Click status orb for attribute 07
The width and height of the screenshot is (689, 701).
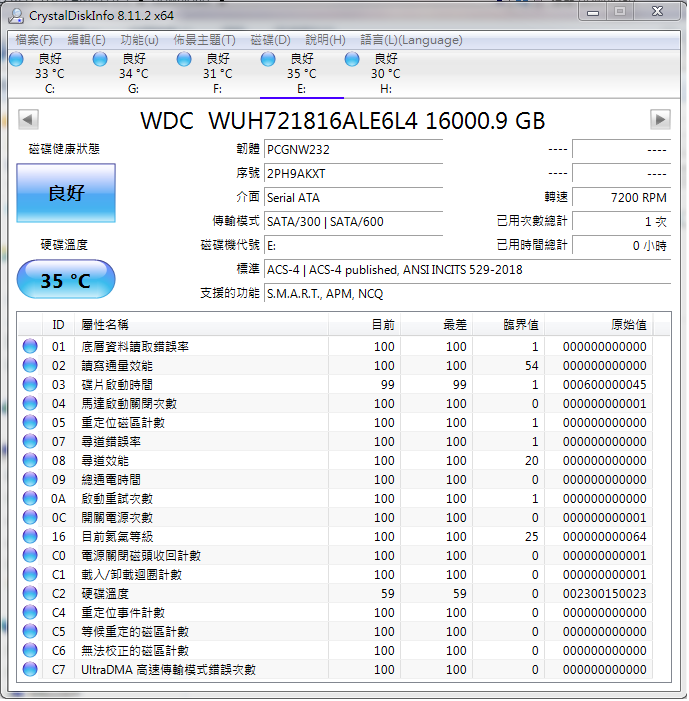tap(30, 441)
